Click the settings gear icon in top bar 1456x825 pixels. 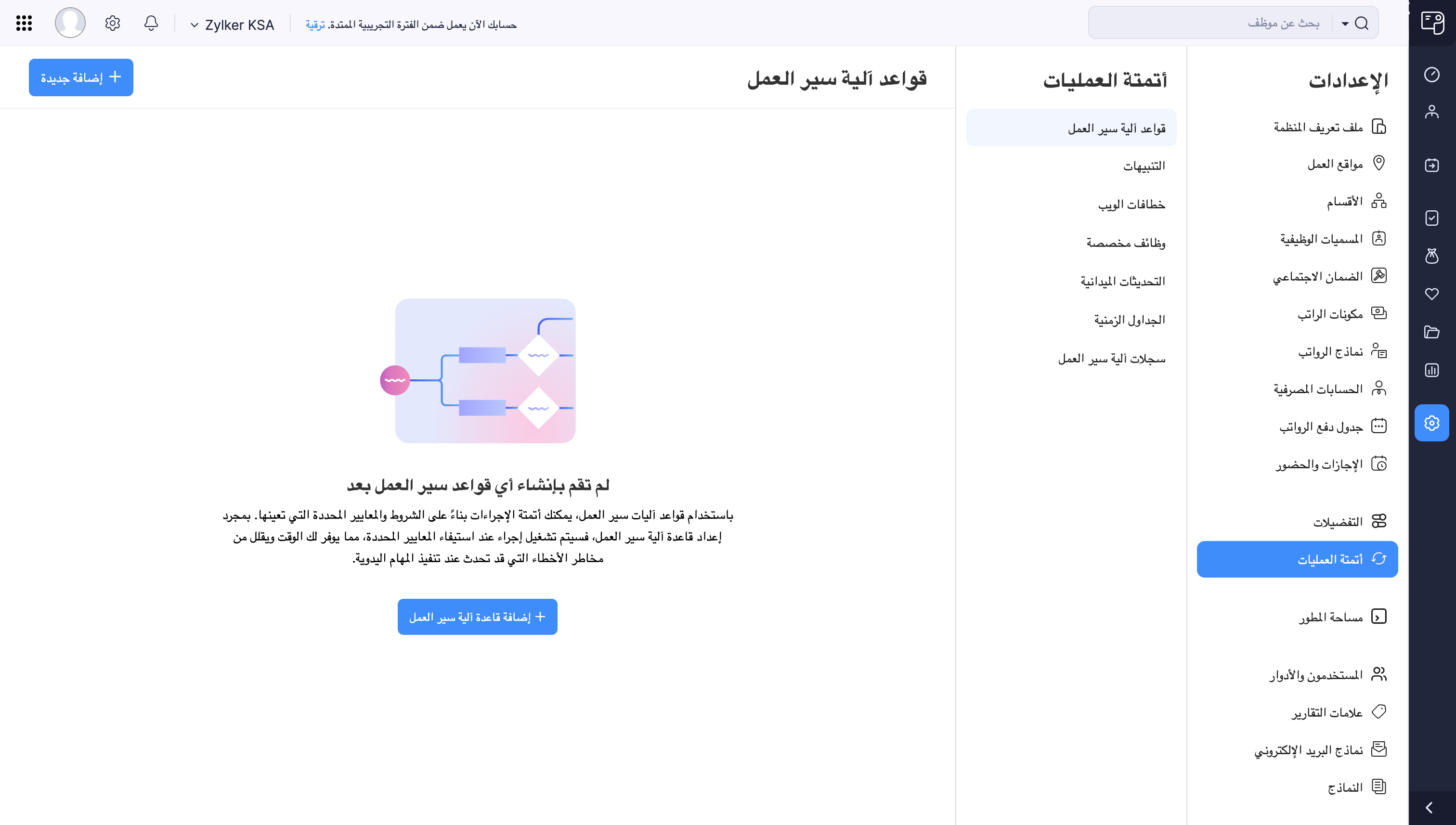point(112,23)
